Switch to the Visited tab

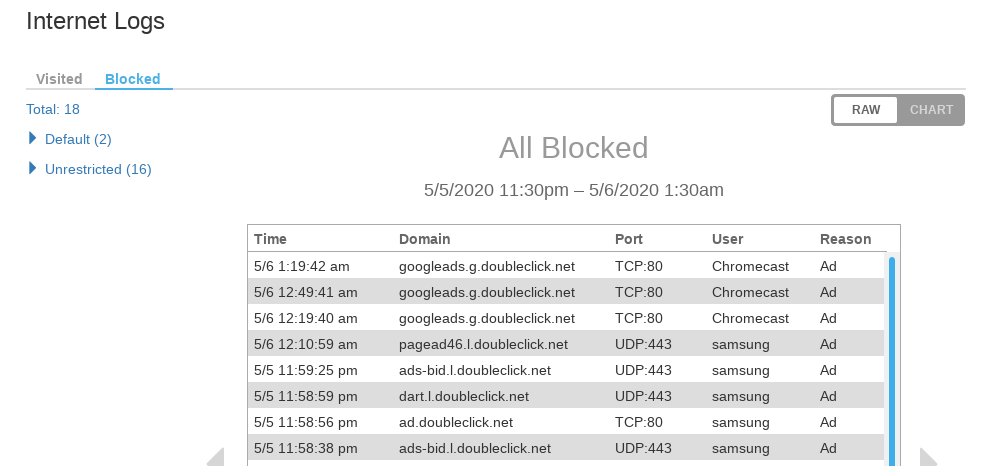click(59, 79)
